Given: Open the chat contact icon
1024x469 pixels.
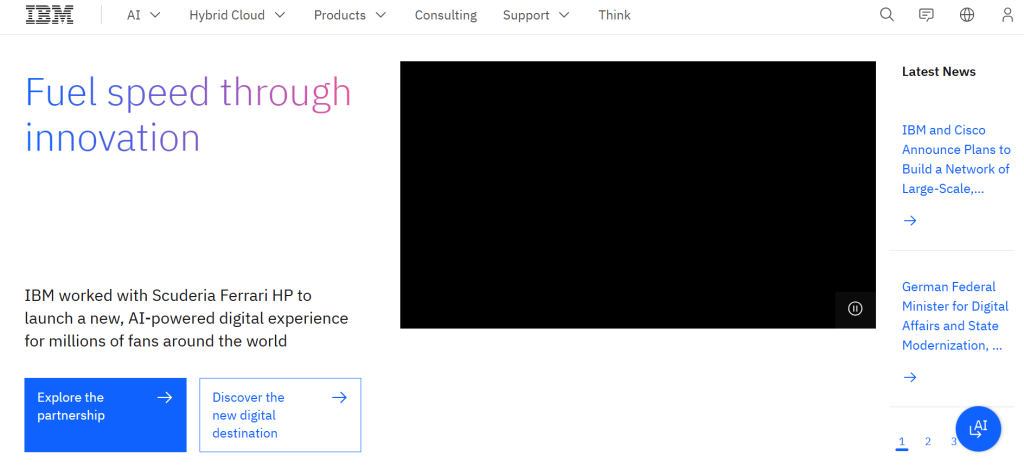Looking at the screenshot, I should tap(926, 15).
